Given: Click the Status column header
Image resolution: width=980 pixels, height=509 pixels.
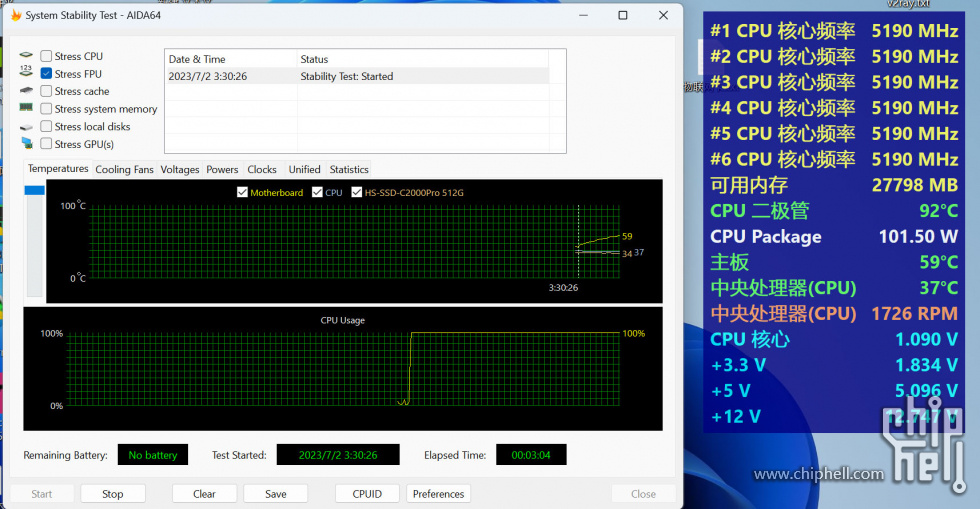Looking at the screenshot, I should pyautogui.click(x=422, y=59).
